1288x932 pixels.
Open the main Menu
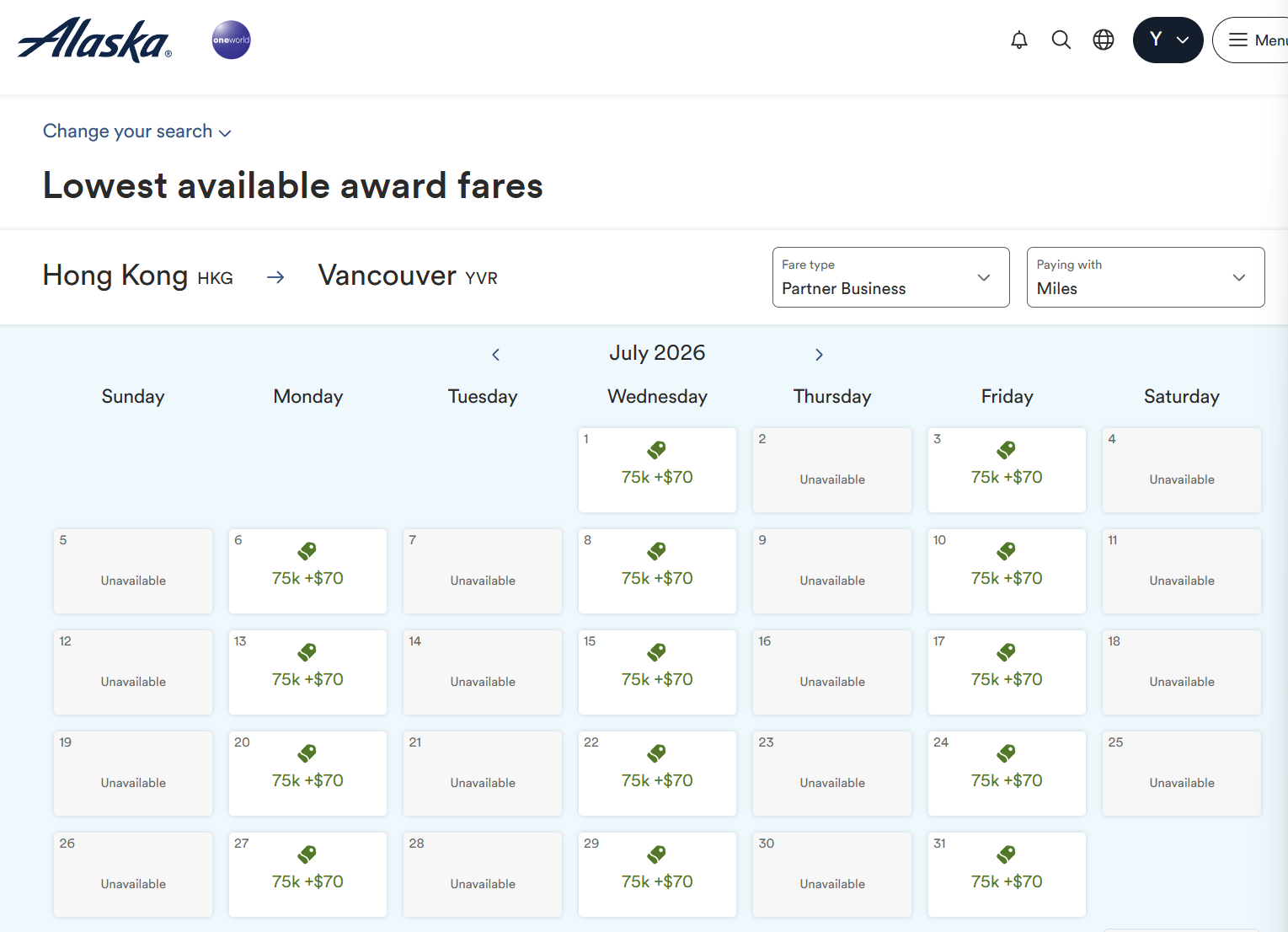pyautogui.click(x=1253, y=40)
